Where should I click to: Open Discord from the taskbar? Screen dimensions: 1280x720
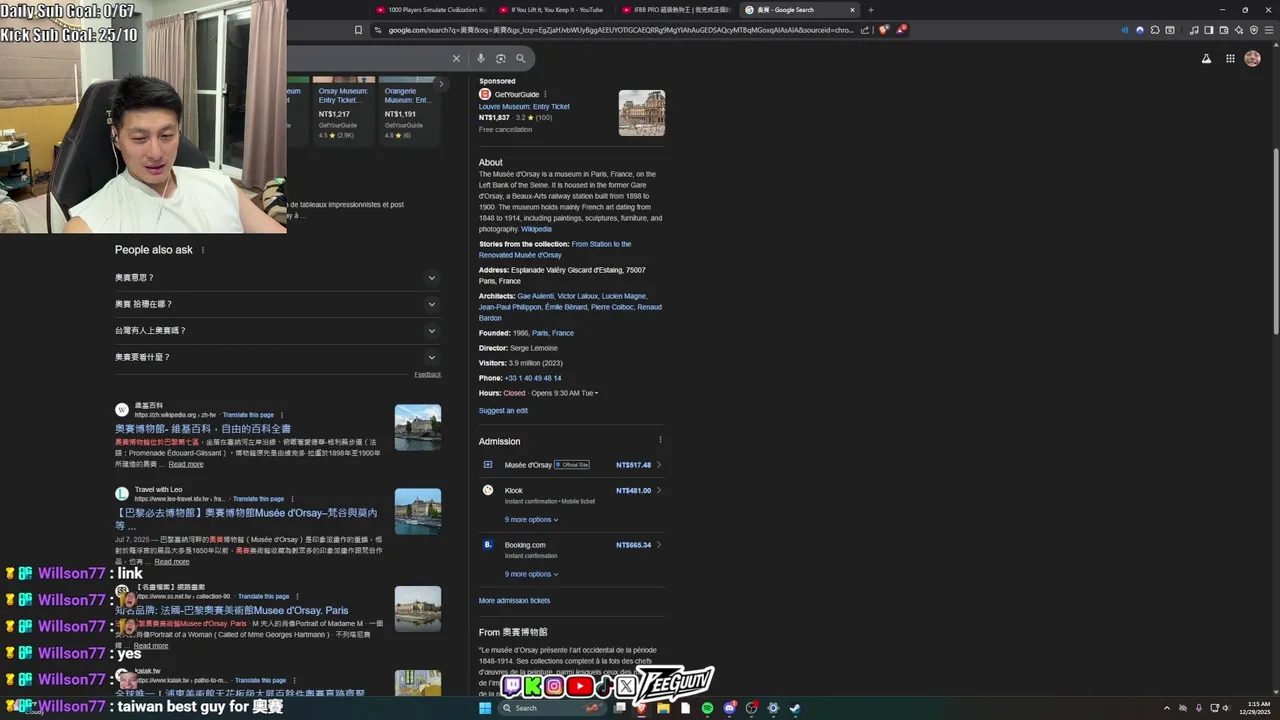(x=730, y=708)
